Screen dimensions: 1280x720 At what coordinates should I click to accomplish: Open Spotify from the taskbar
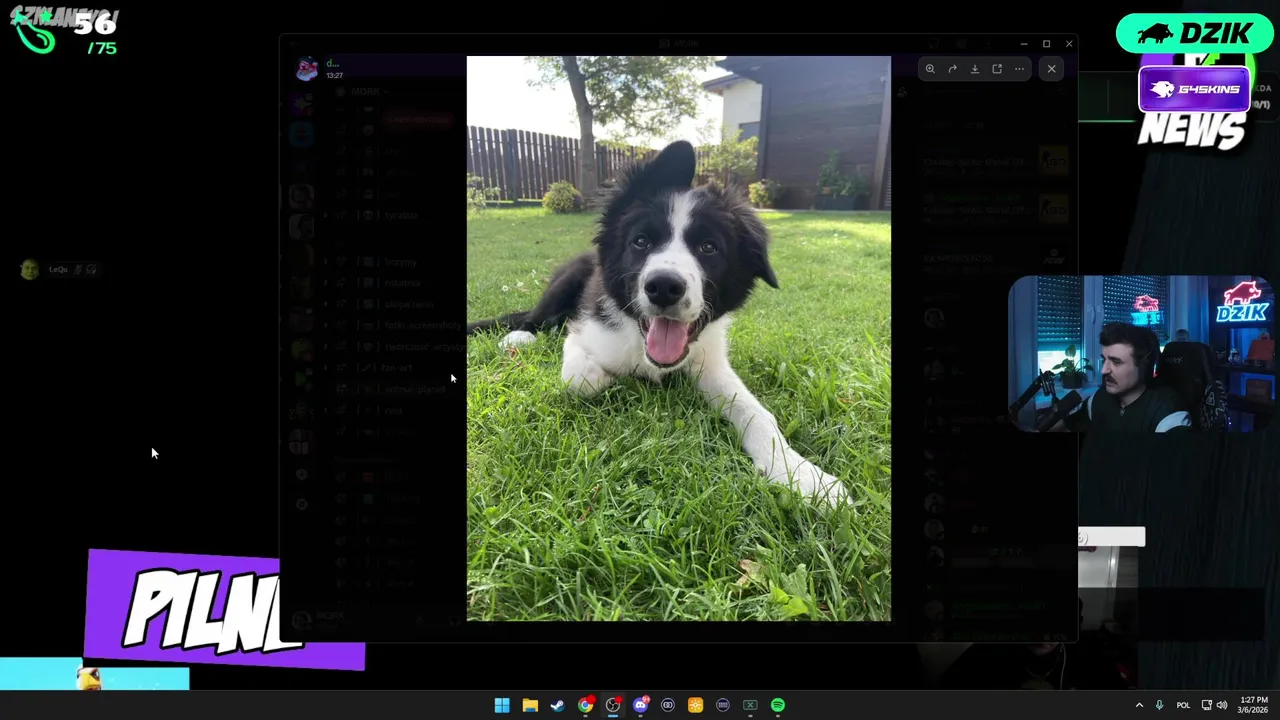778,705
